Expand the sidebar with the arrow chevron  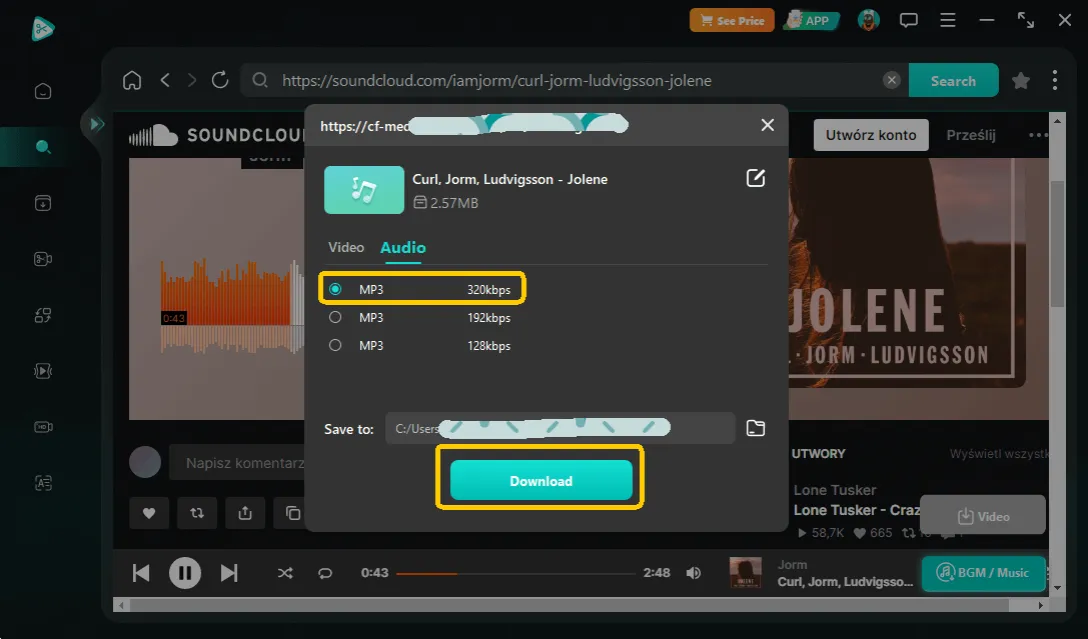(x=96, y=123)
